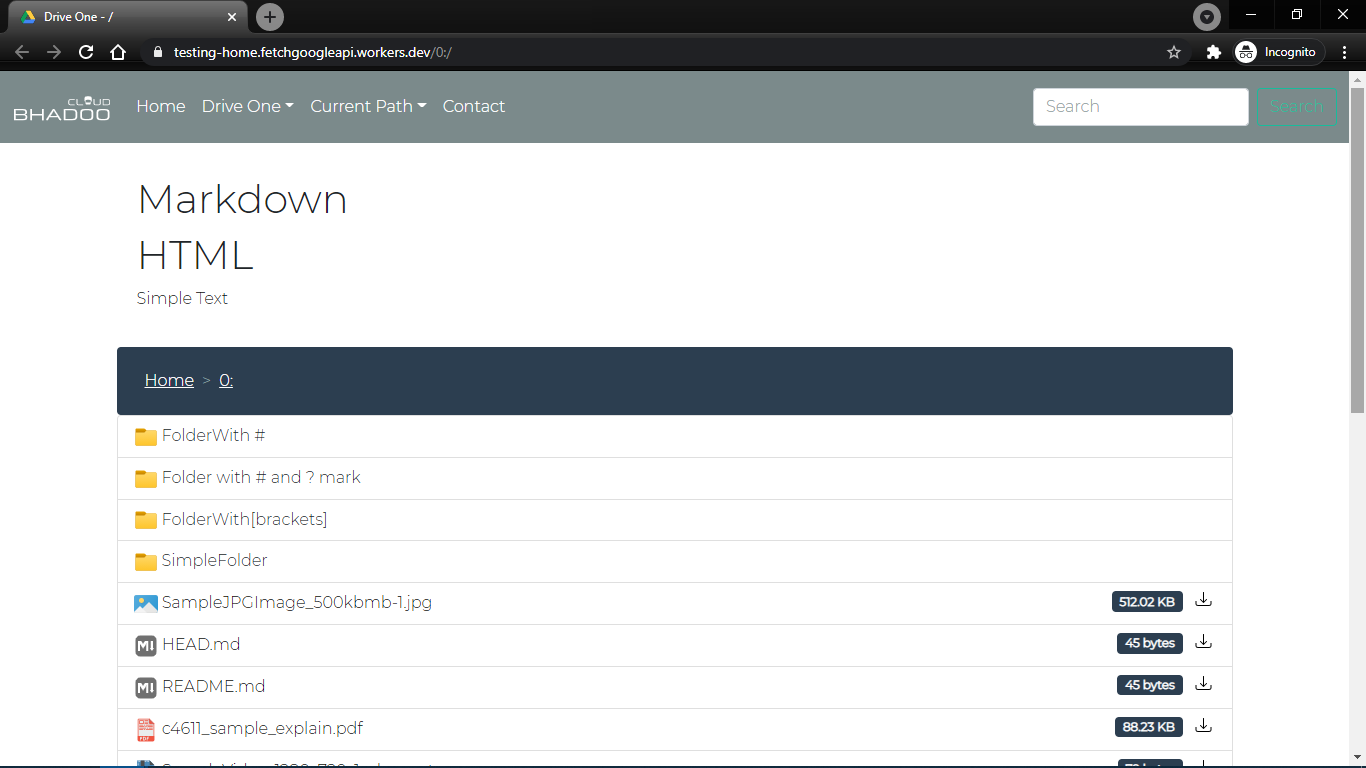Screen dimensions: 1366x768
Task: Open the Contact navbar item
Action: coord(474,106)
